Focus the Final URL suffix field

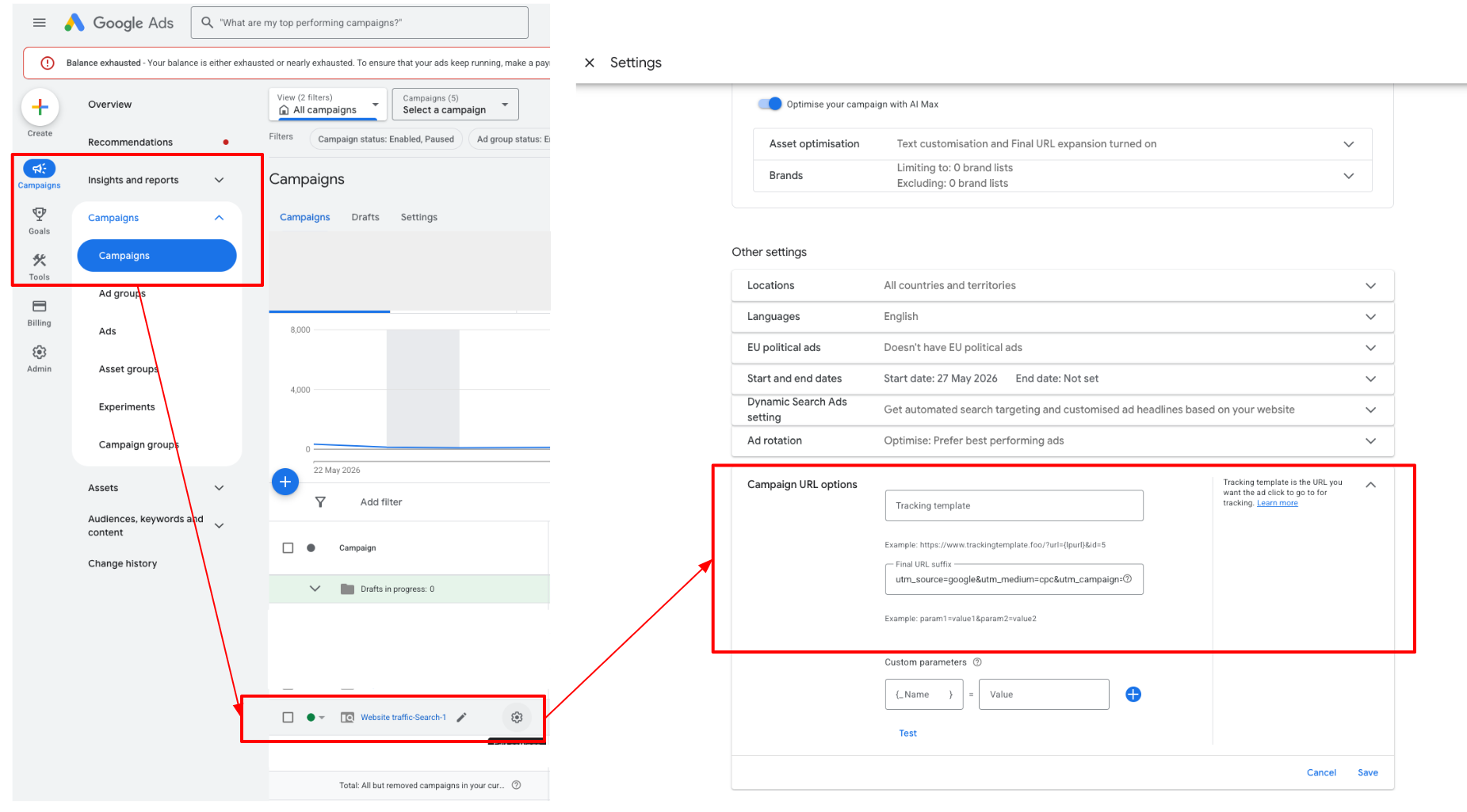1014,579
